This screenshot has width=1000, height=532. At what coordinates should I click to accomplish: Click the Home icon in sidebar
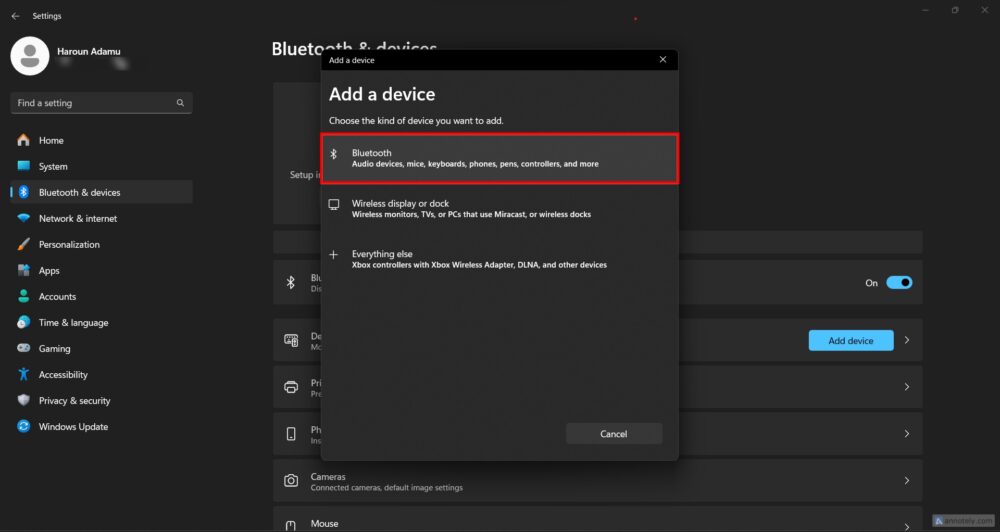tap(23, 140)
